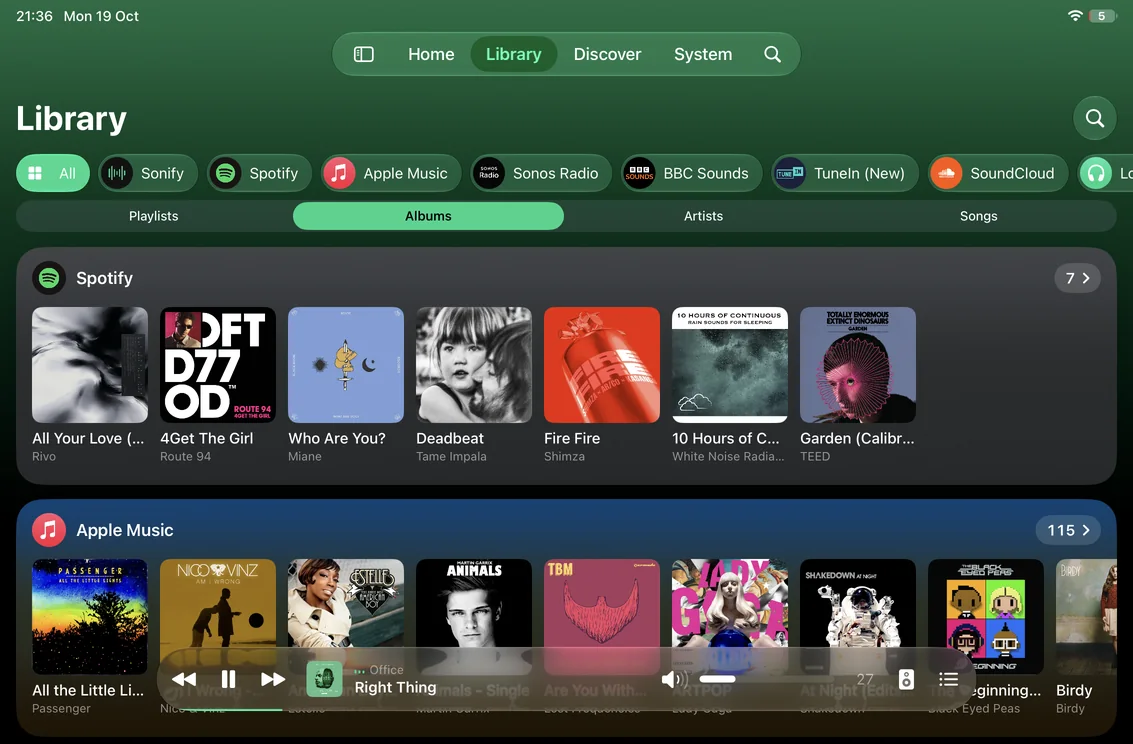Go to the Home tab
The width and height of the screenshot is (1133, 744).
[431, 54]
